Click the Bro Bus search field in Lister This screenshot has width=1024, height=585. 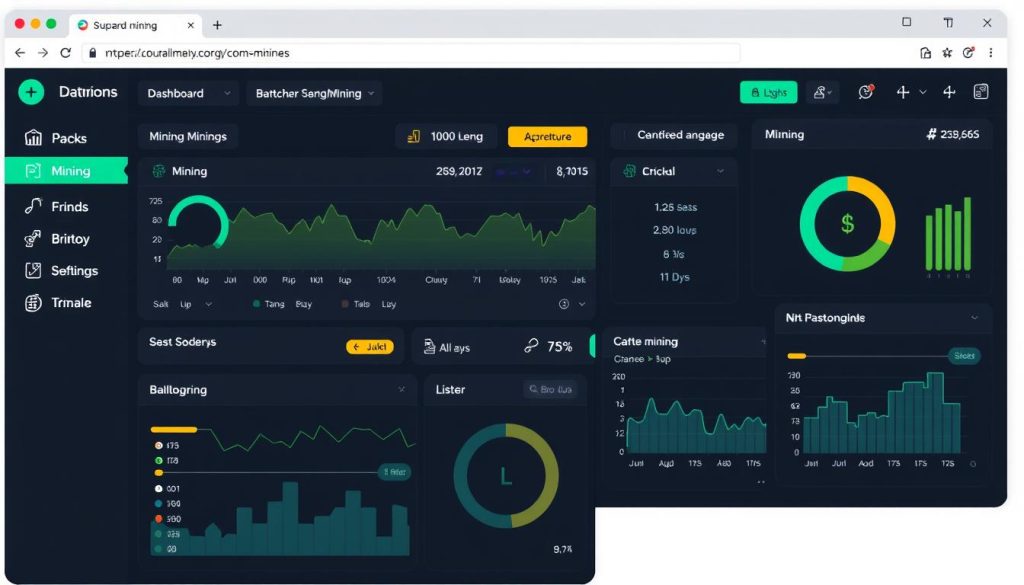click(550, 389)
